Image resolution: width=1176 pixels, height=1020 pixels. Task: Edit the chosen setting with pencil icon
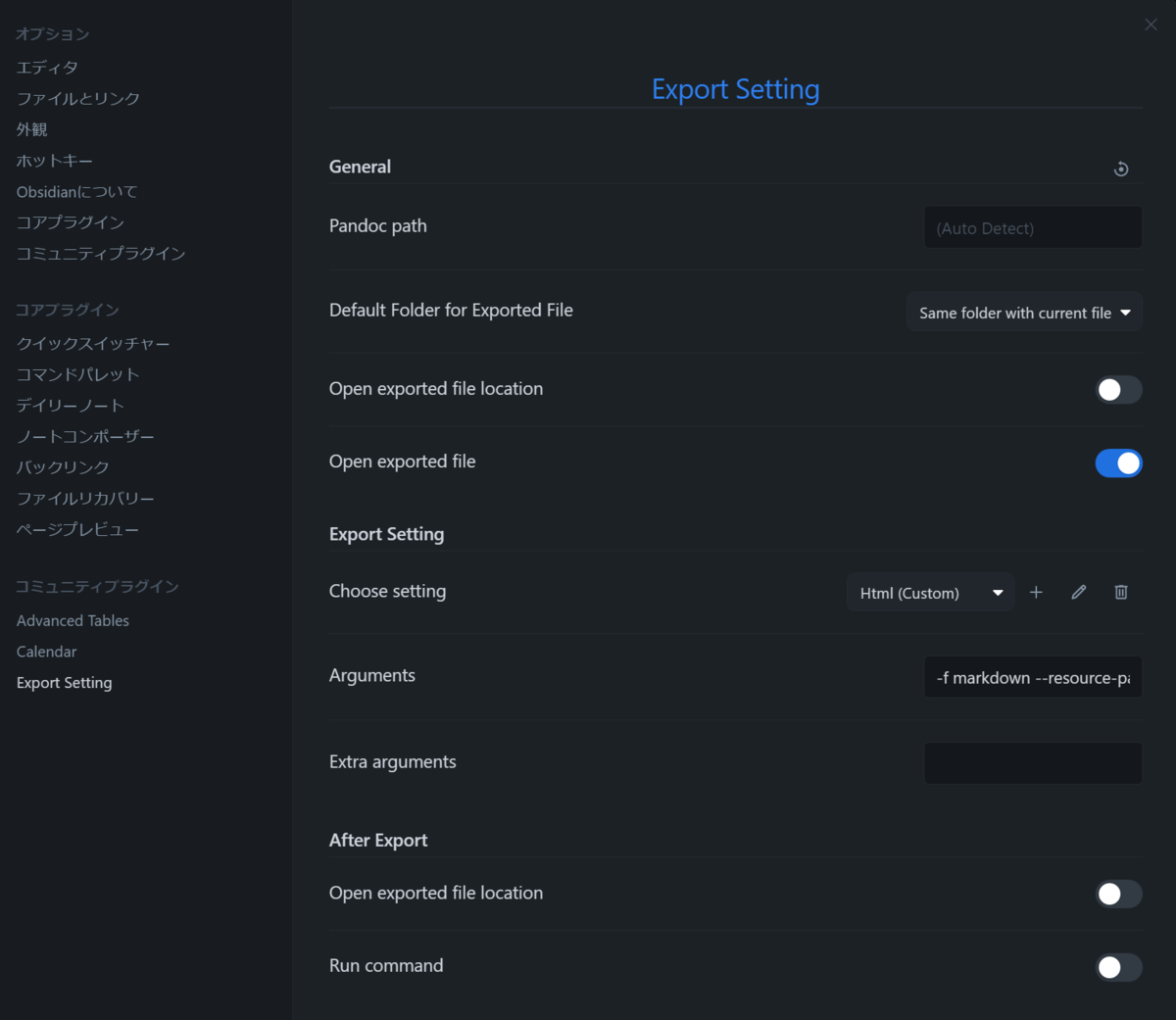pos(1079,592)
